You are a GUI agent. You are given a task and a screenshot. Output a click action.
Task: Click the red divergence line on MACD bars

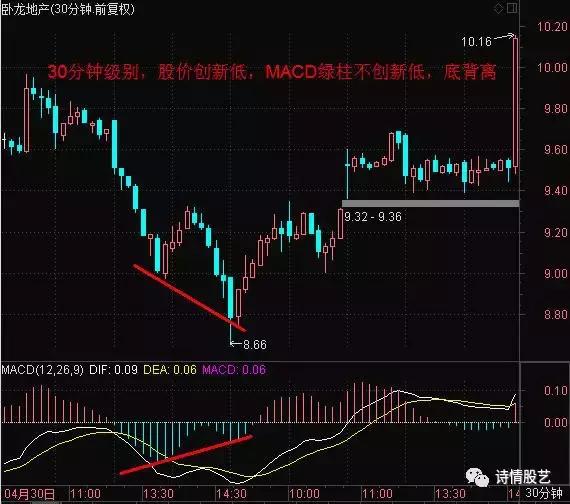point(186,455)
